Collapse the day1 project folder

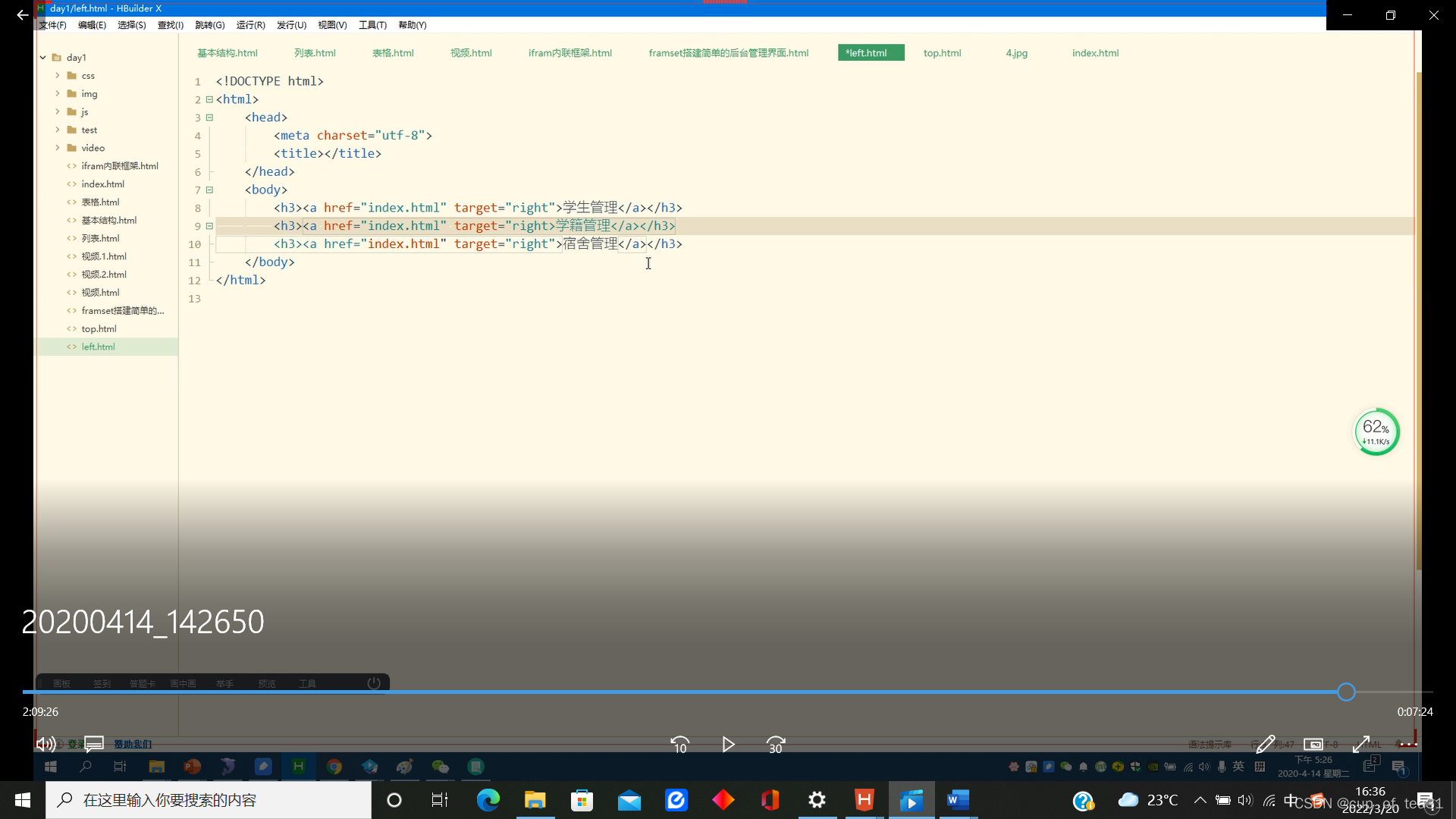(43, 57)
